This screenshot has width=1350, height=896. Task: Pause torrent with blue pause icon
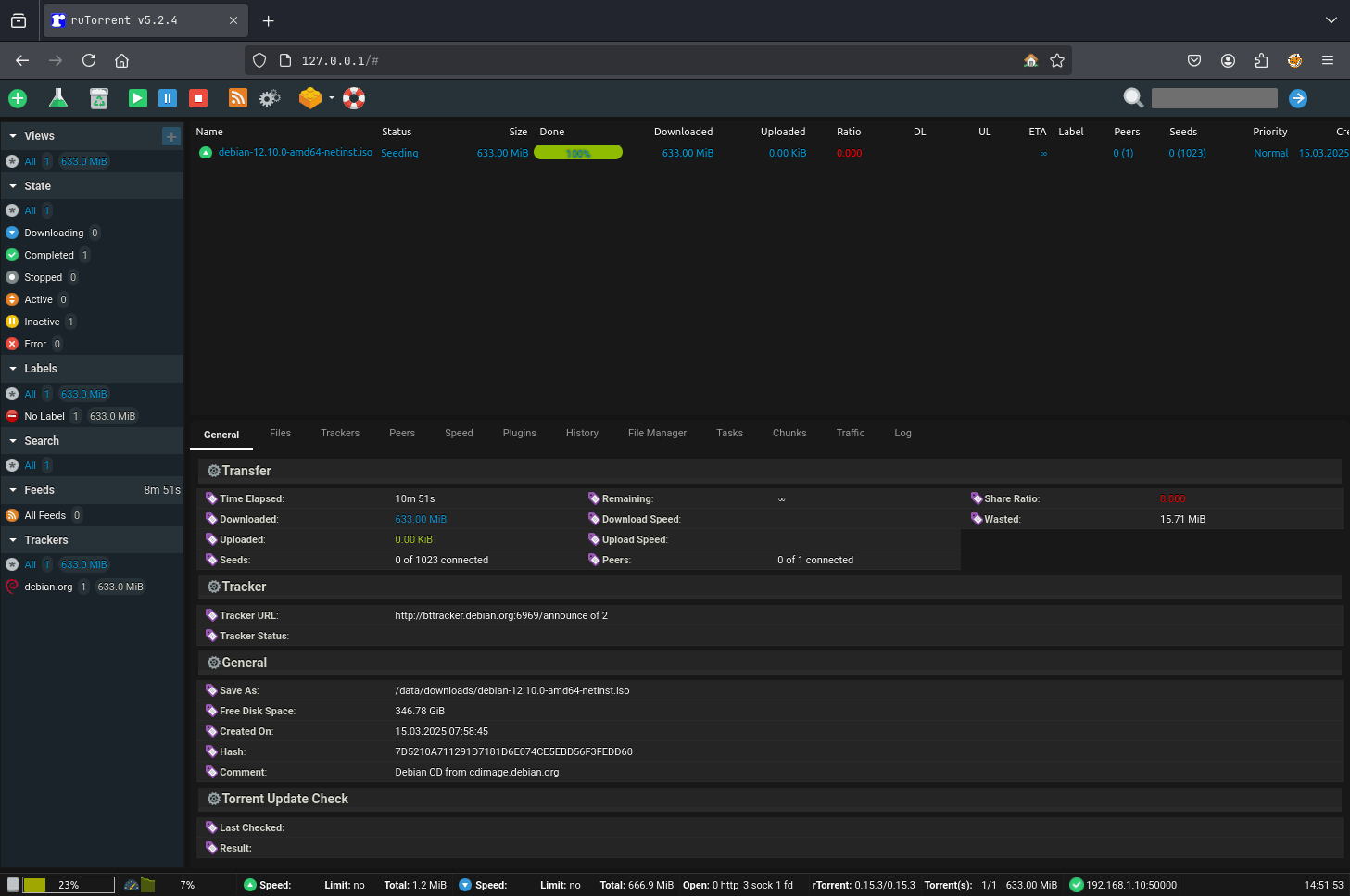click(x=168, y=98)
